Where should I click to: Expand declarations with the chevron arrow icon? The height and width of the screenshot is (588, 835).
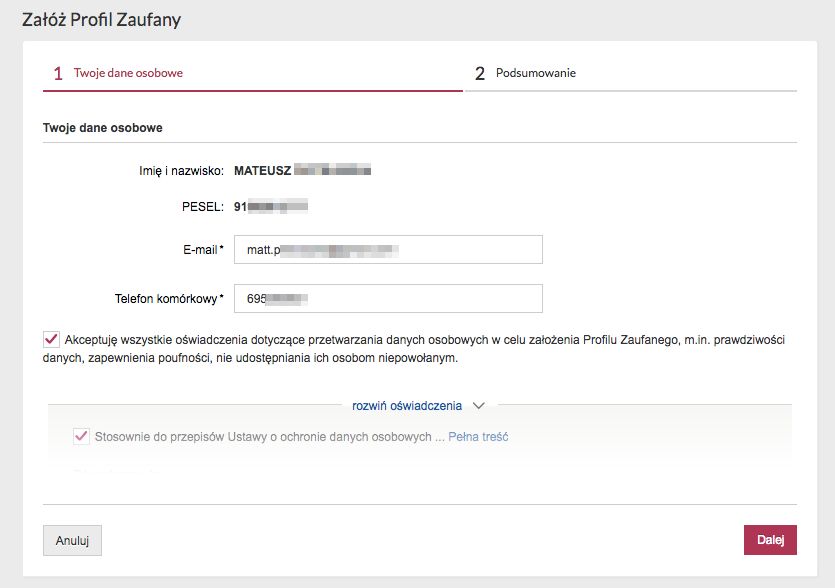pos(479,406)
